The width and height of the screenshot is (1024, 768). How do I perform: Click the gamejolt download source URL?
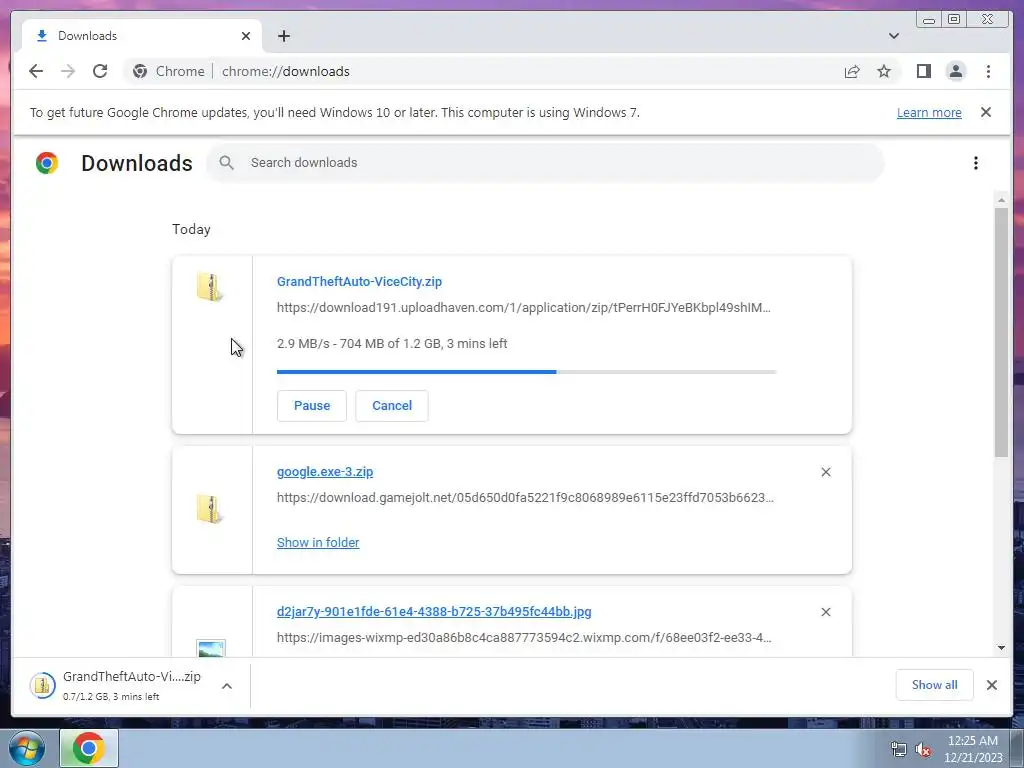525,498
